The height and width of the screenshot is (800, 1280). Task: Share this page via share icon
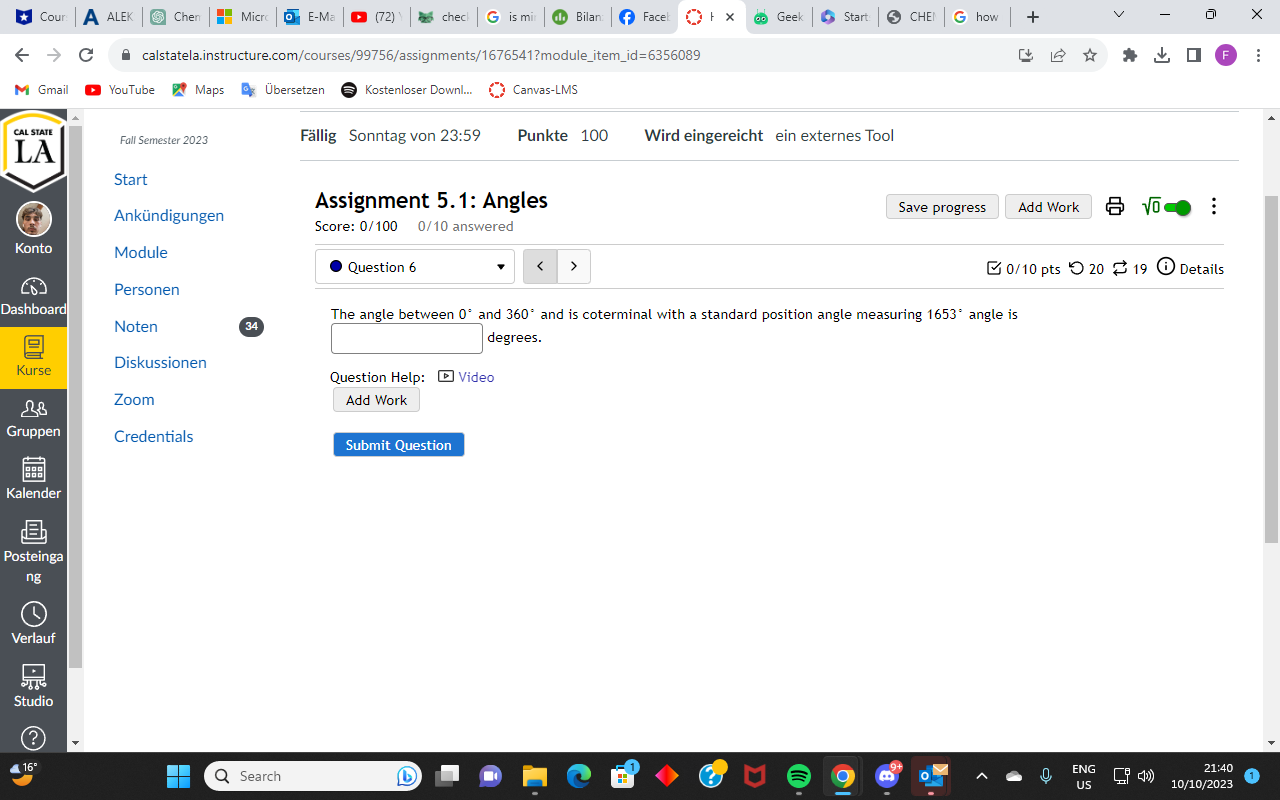pos(1058,55)
